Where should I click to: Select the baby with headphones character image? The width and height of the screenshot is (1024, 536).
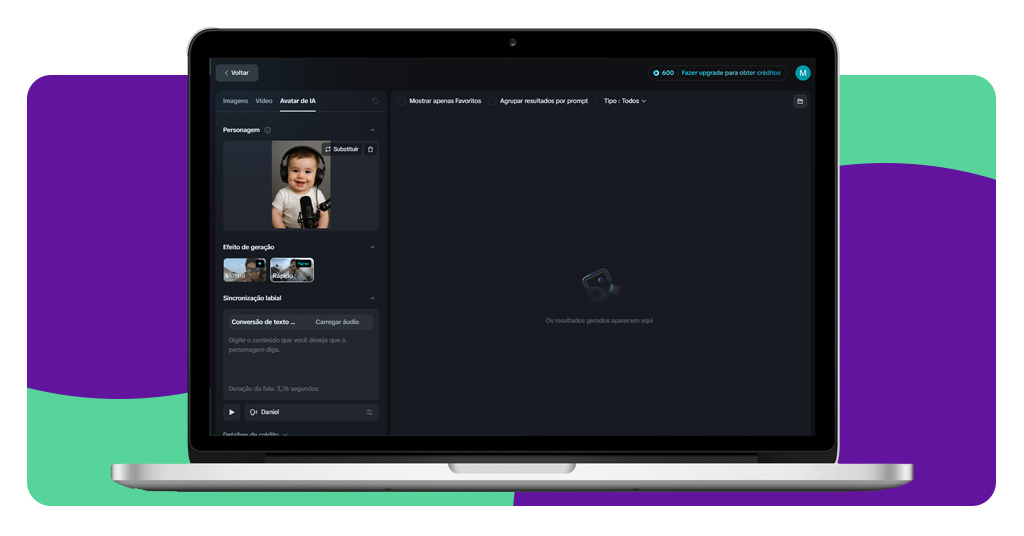(301, 185)
